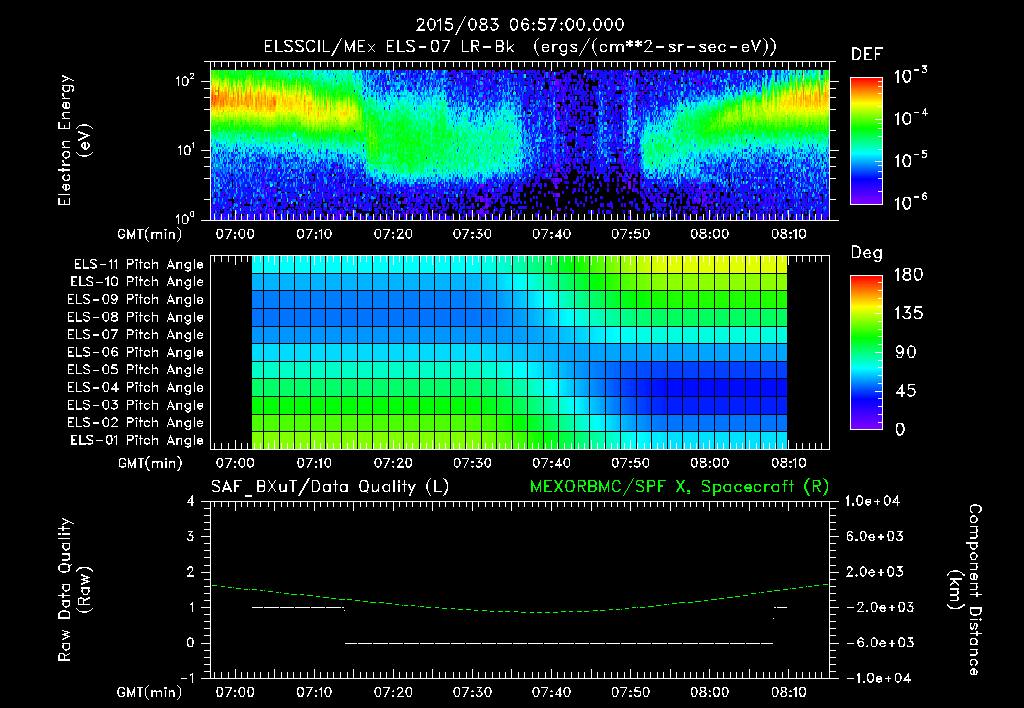Click the DEF label above the top color bar

866,55
